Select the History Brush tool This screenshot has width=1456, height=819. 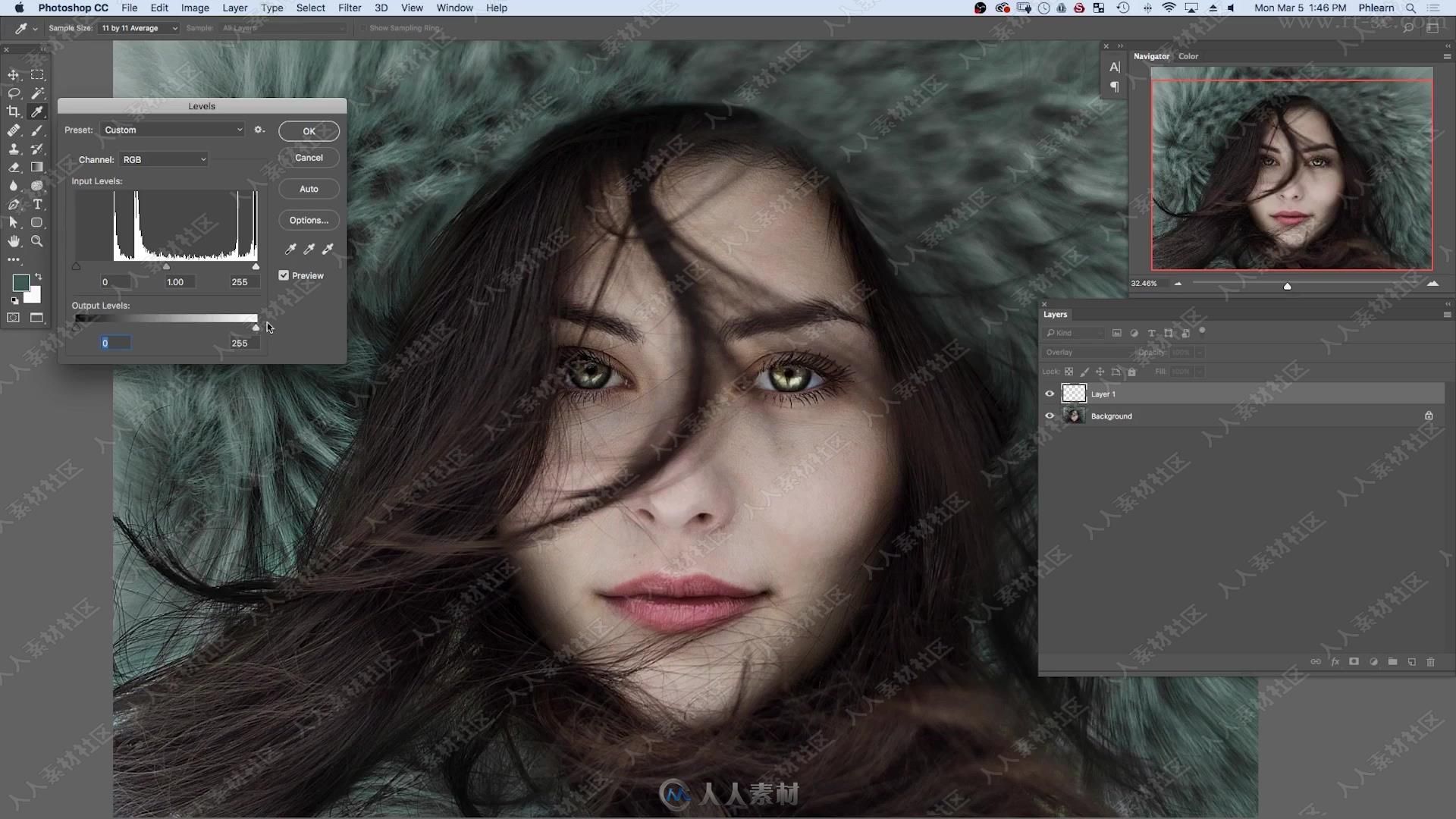(x=36, y=149)
